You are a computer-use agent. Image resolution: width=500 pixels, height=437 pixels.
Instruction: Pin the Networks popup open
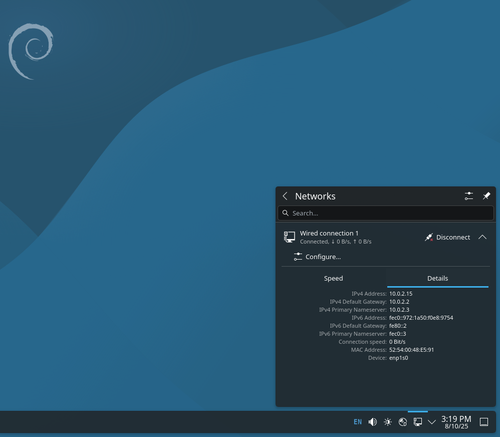pos(486,196)
